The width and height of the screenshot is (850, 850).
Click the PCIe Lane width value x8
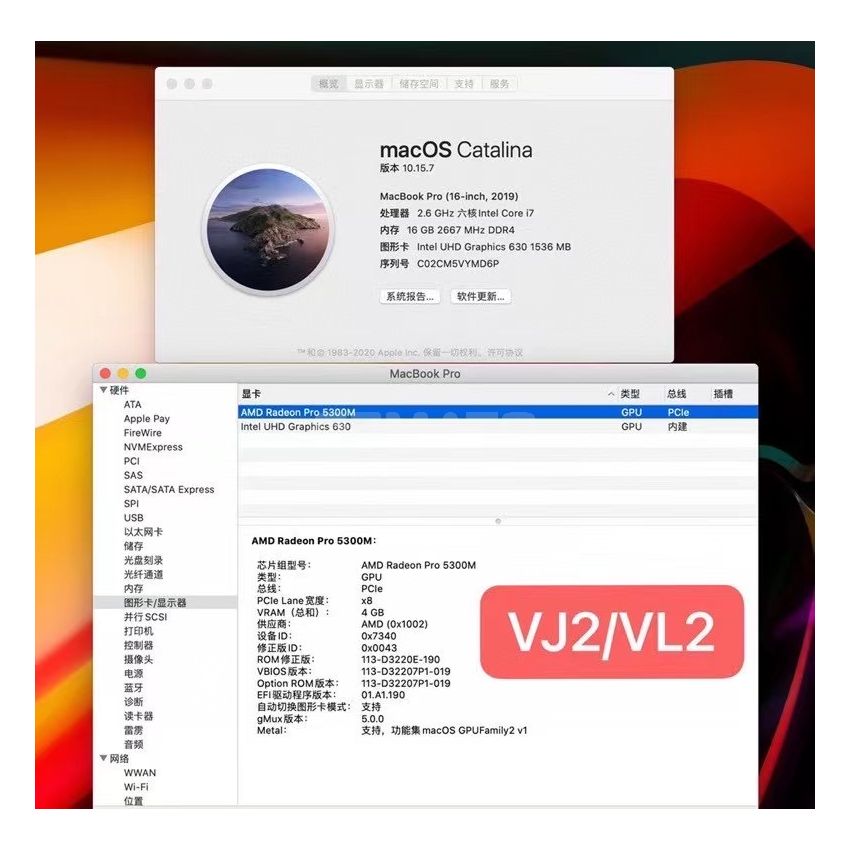click(x=367, y=601)
